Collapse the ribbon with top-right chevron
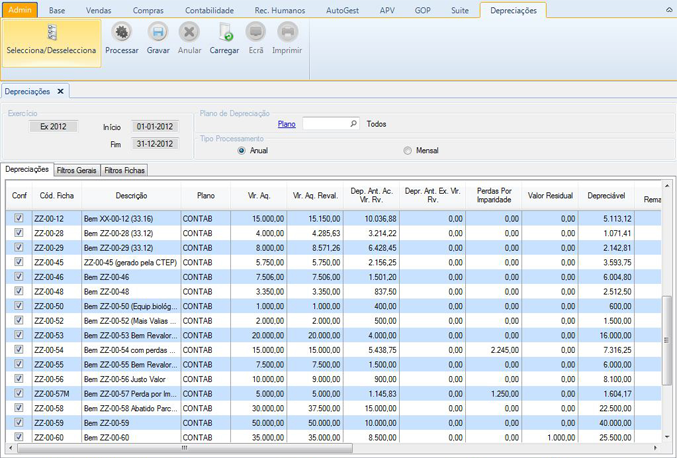 (x=669, y=10)
